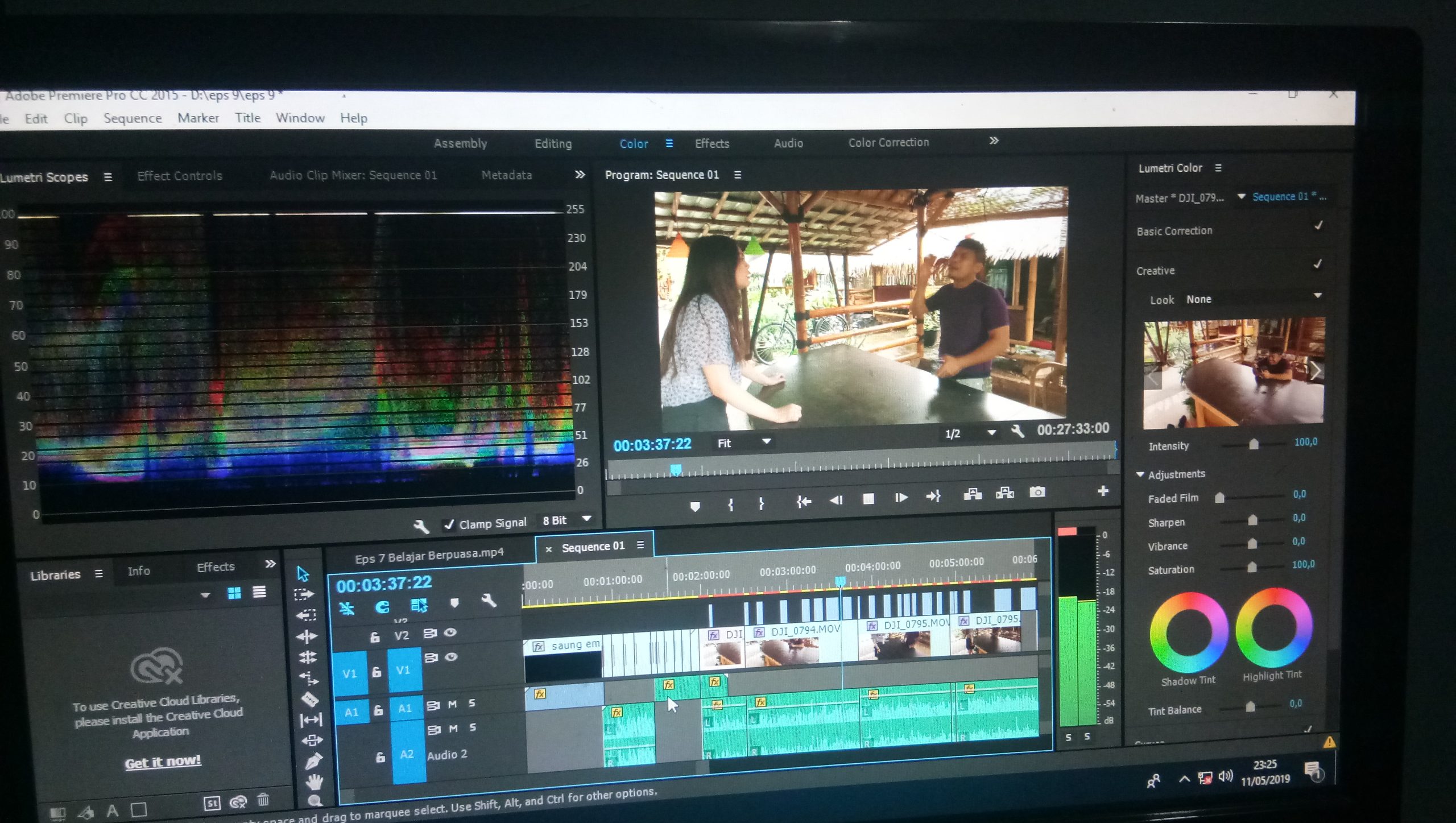The image size is (1456, 823).
Task: Switch Libraries to list view
Action: tap(259, 592)
